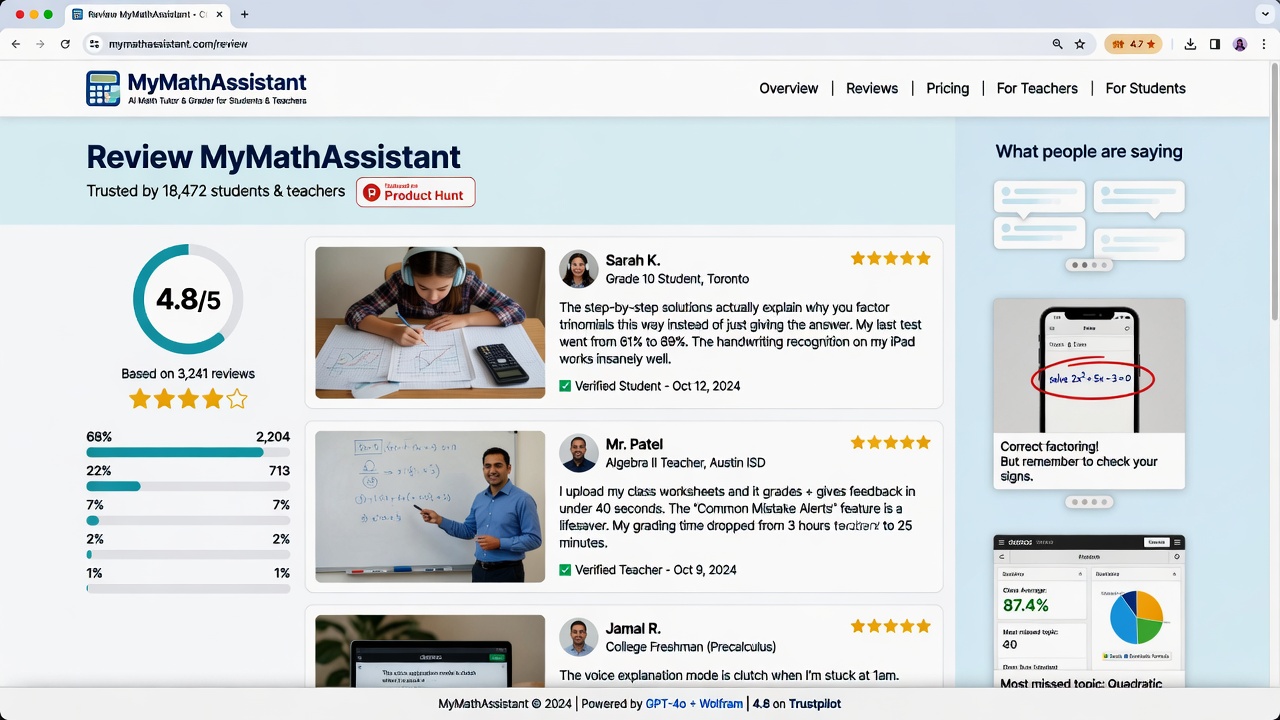This screenshot has height=720, width=1280.
Task: Click the browser forward arrow
Action: [x=40, y=44]
